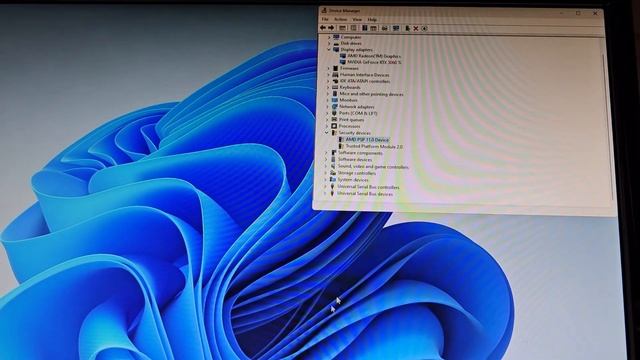This screenshot has width=640, height=360.
Task: Click the Keyboards category icon
Action: pos(335,87)
